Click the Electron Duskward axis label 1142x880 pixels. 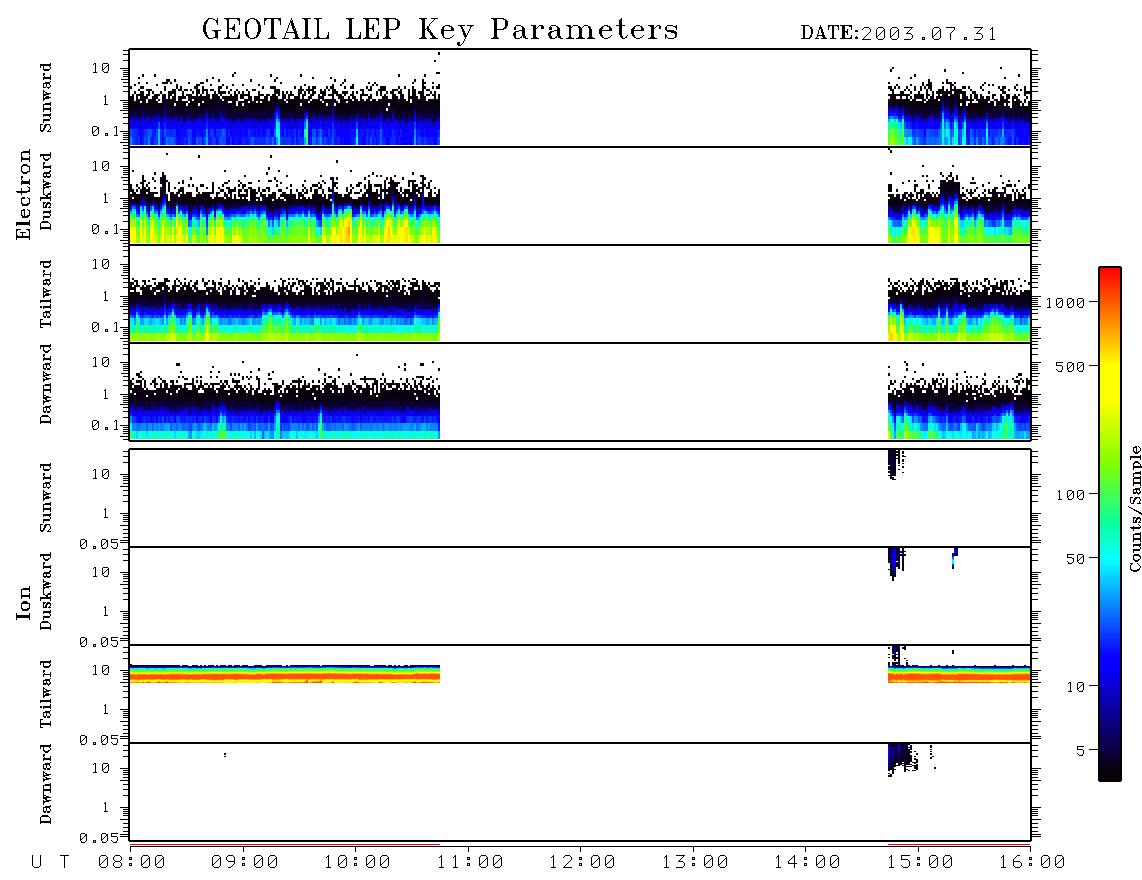[x=46, y=191]
